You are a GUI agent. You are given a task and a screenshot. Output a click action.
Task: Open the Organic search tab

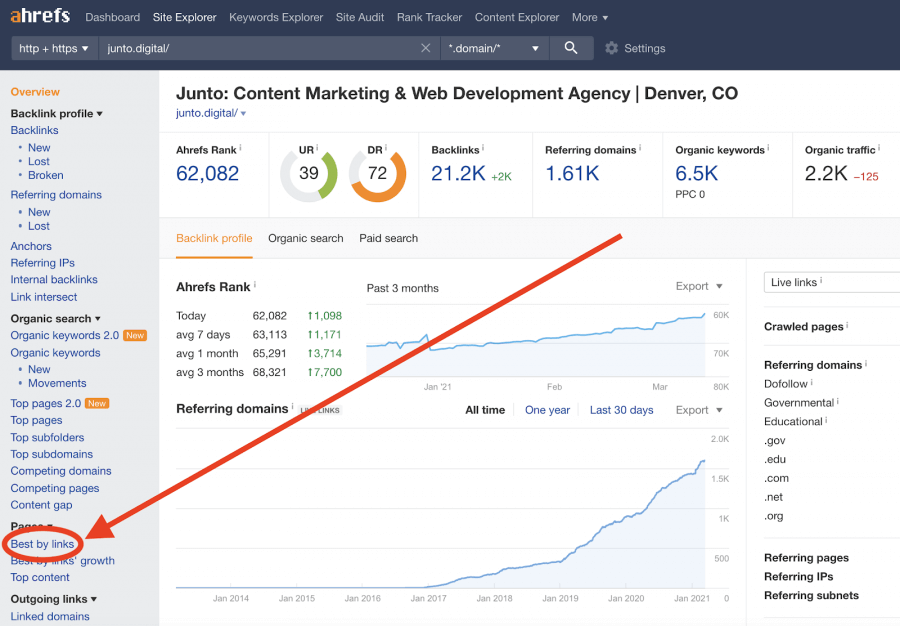[305, 238]
